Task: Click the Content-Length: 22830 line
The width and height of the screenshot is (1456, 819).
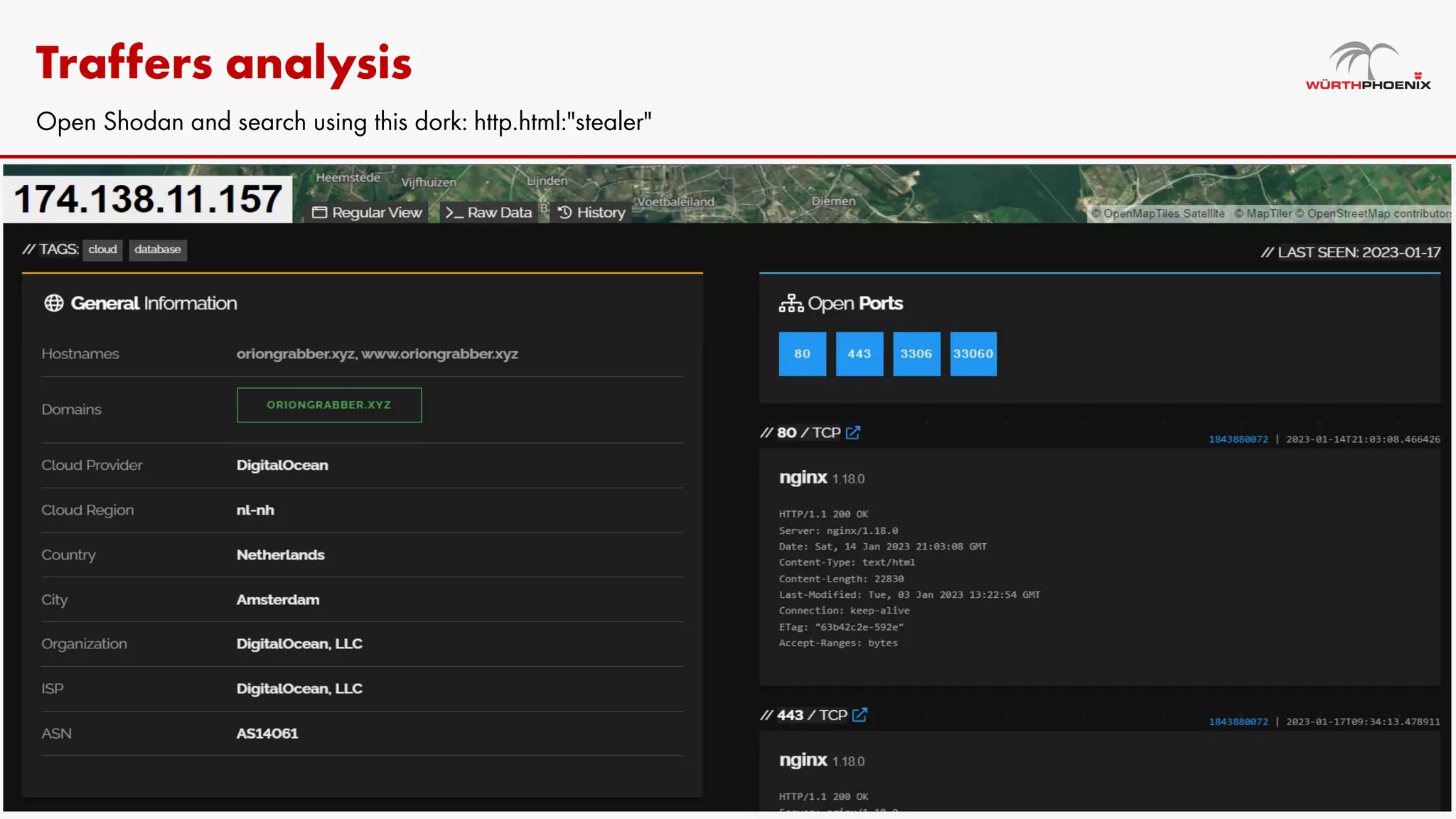Action: (x=841, y=579)
